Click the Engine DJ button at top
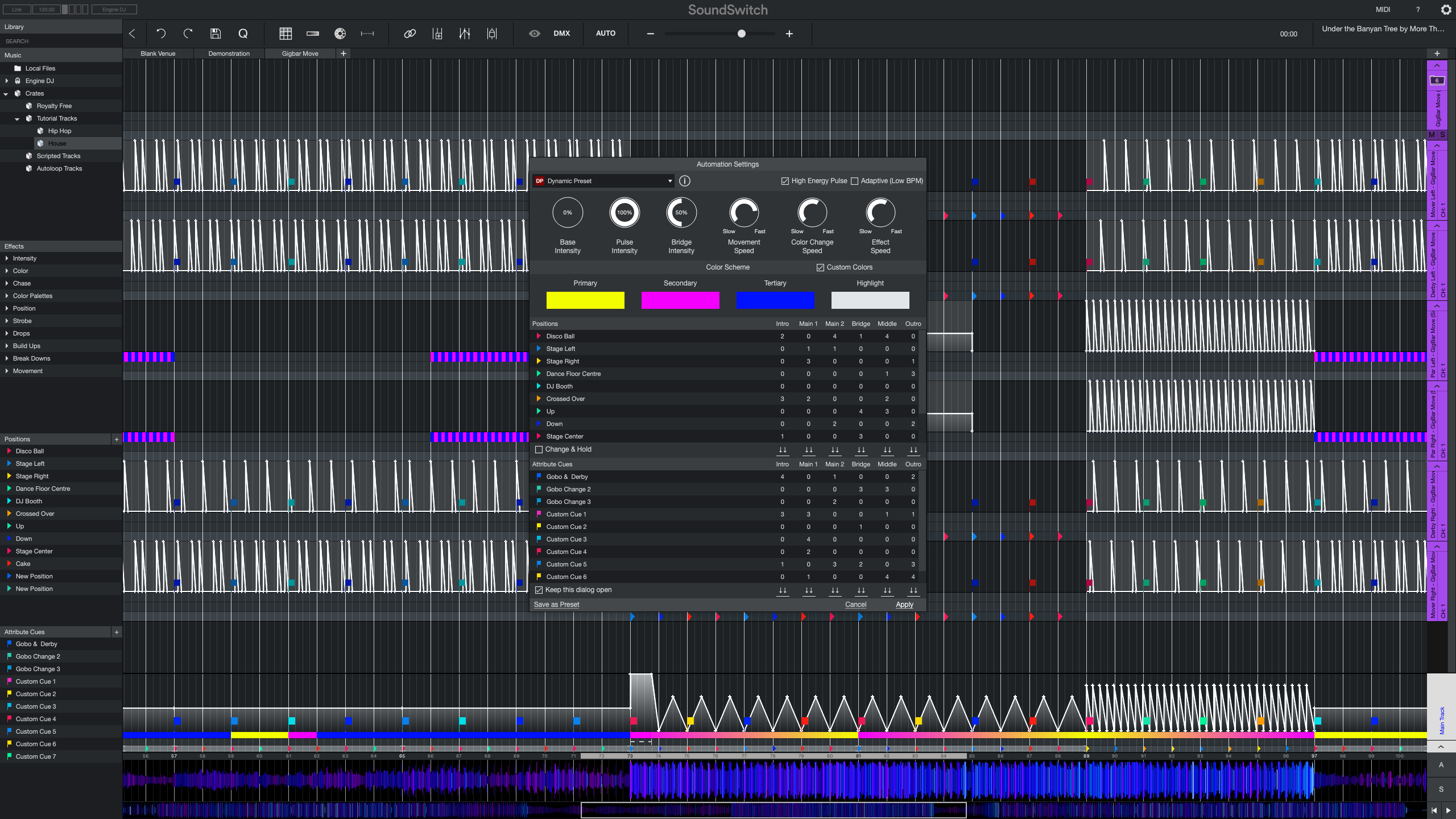The width and height of the screenshot is (1456, 819). pos(114,10)
